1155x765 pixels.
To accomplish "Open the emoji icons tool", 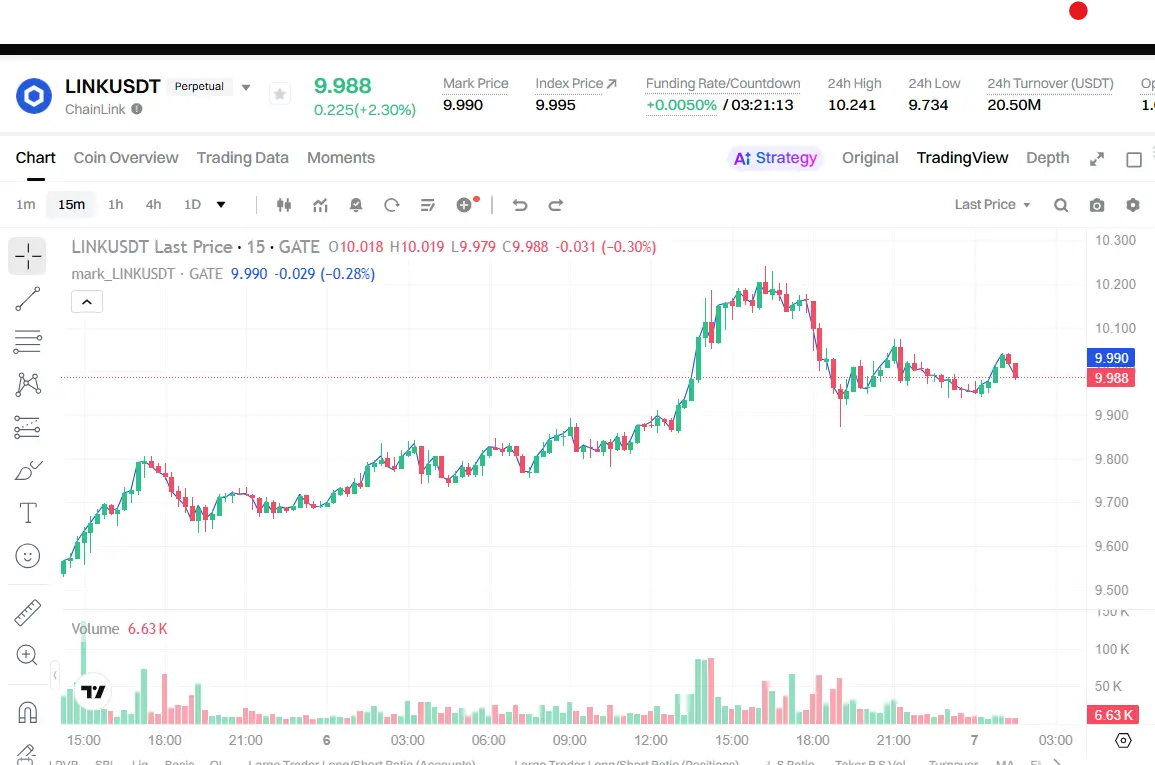I will click(27, 556).
